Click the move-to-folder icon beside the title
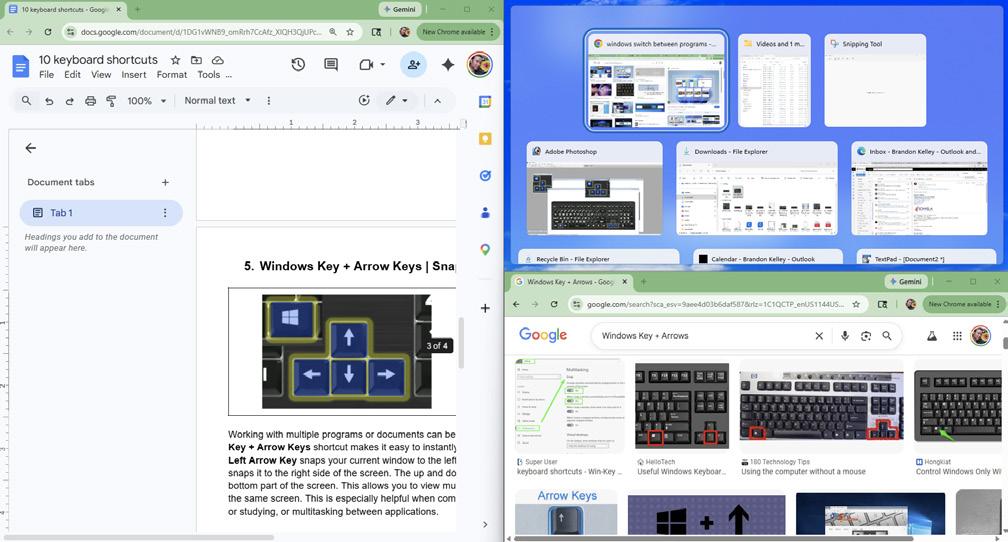 click(x=196, y=60)
